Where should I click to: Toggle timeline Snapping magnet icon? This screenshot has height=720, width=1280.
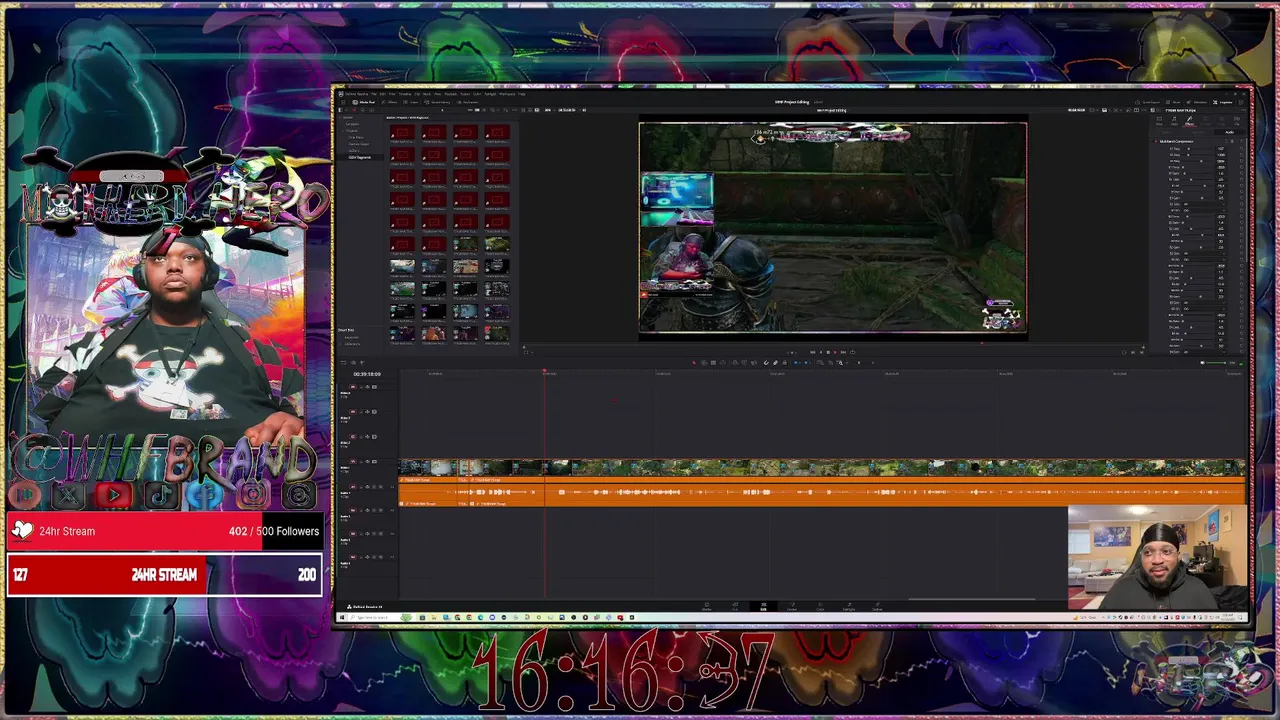coord(766,362)
